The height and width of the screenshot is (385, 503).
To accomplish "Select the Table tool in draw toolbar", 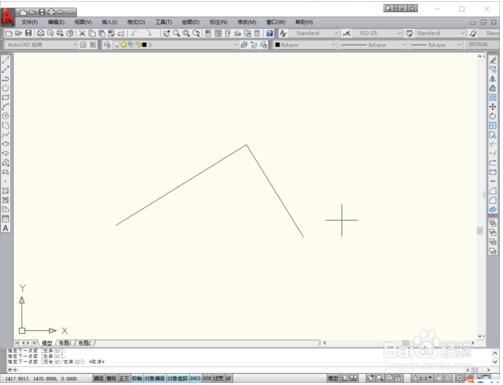I will click(6, 219).
